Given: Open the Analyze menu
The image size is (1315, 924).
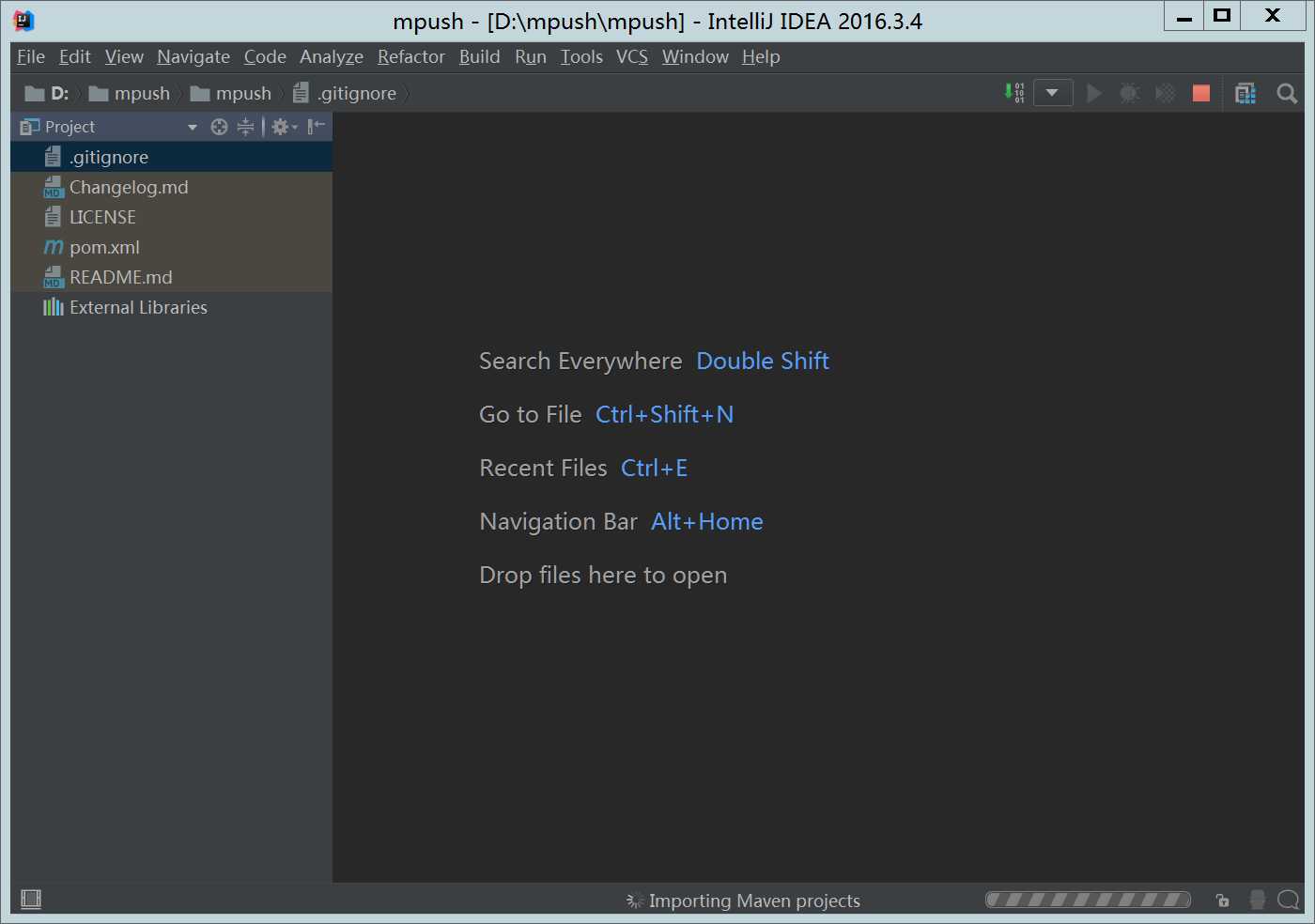Looking at the screenshot, I should click(x=332, y=56).
